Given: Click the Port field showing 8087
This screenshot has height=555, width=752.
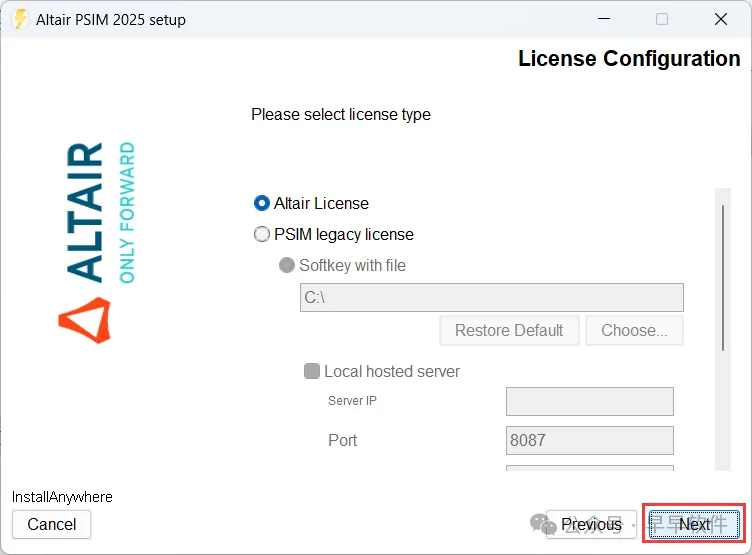Looking at the screenshot, I should pyautogui.click(x=589, y=440).
